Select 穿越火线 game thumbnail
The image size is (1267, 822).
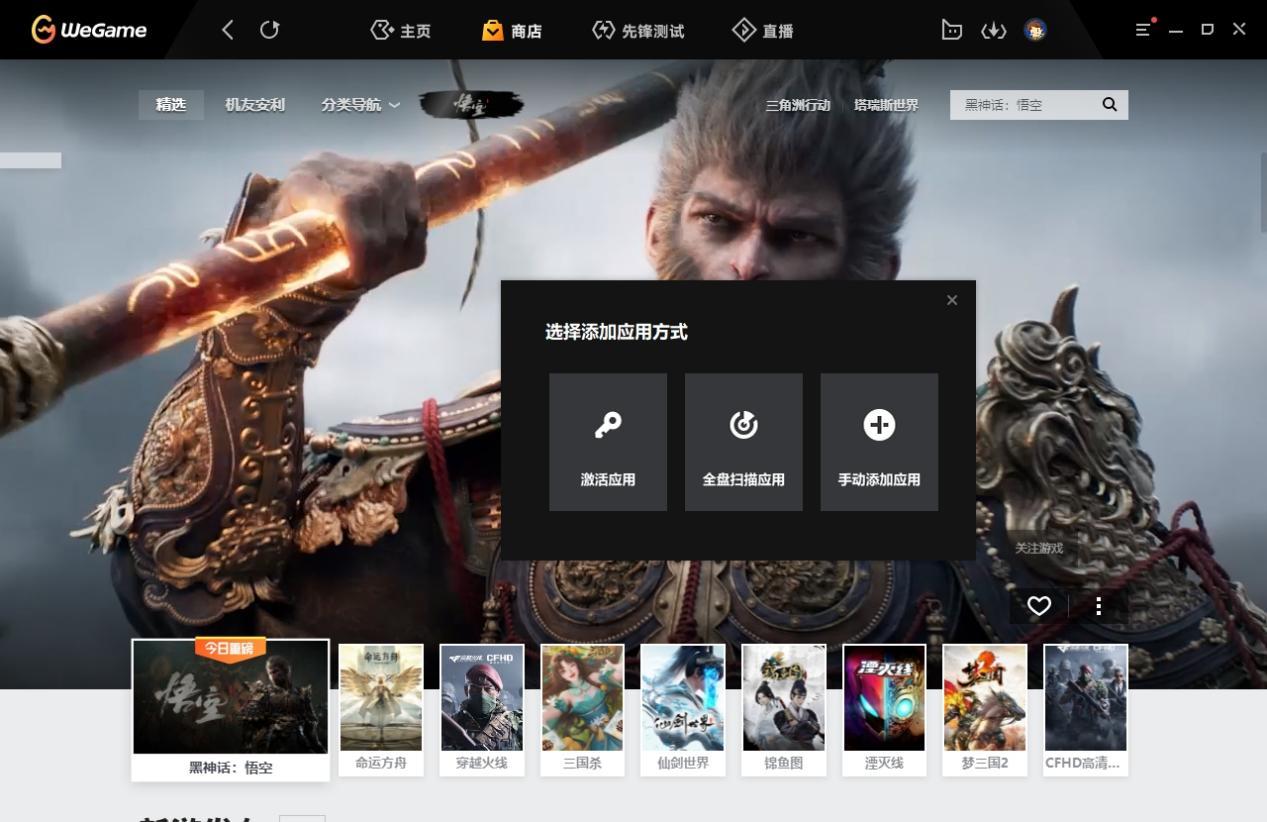tap(482, 709)
